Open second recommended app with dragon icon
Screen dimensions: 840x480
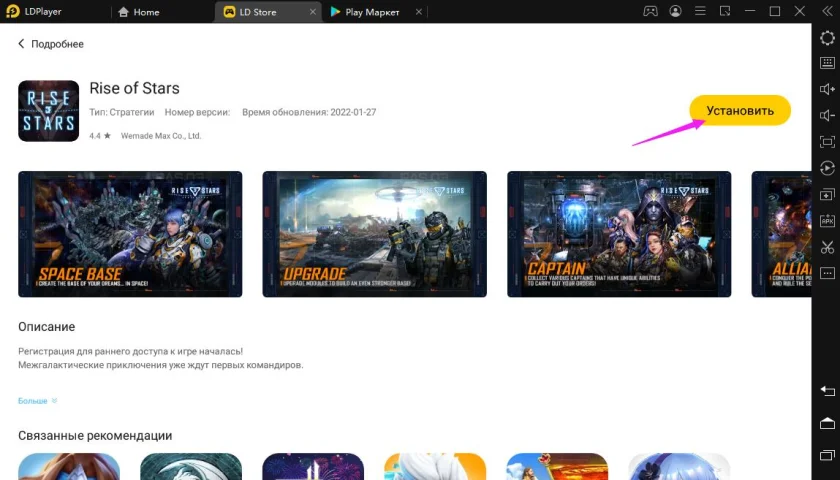pos(191,467)
